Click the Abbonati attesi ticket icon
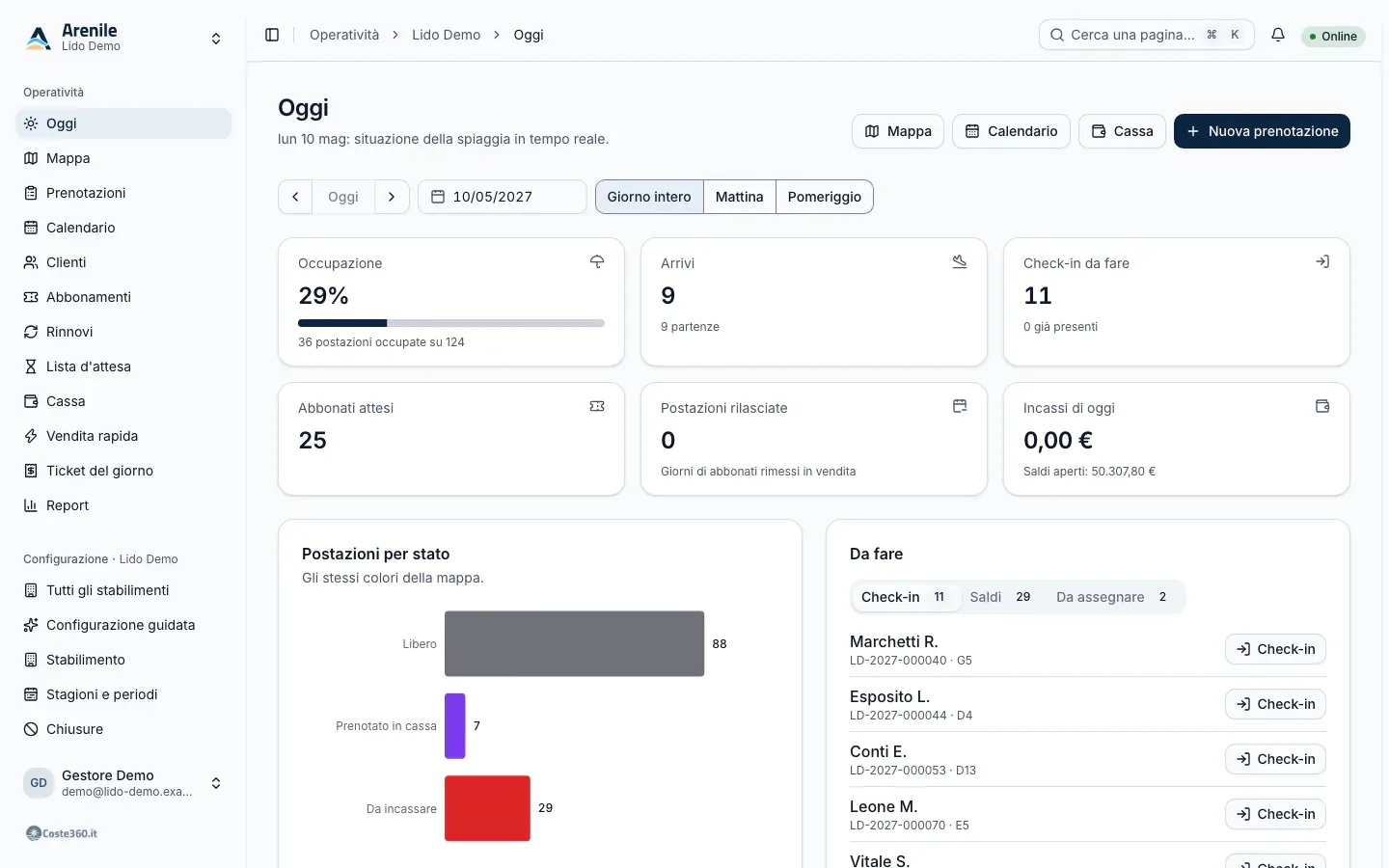Image resolution: width=1389 pixels, height=868 pixels. pyautogui.click(x=597, y=407)
